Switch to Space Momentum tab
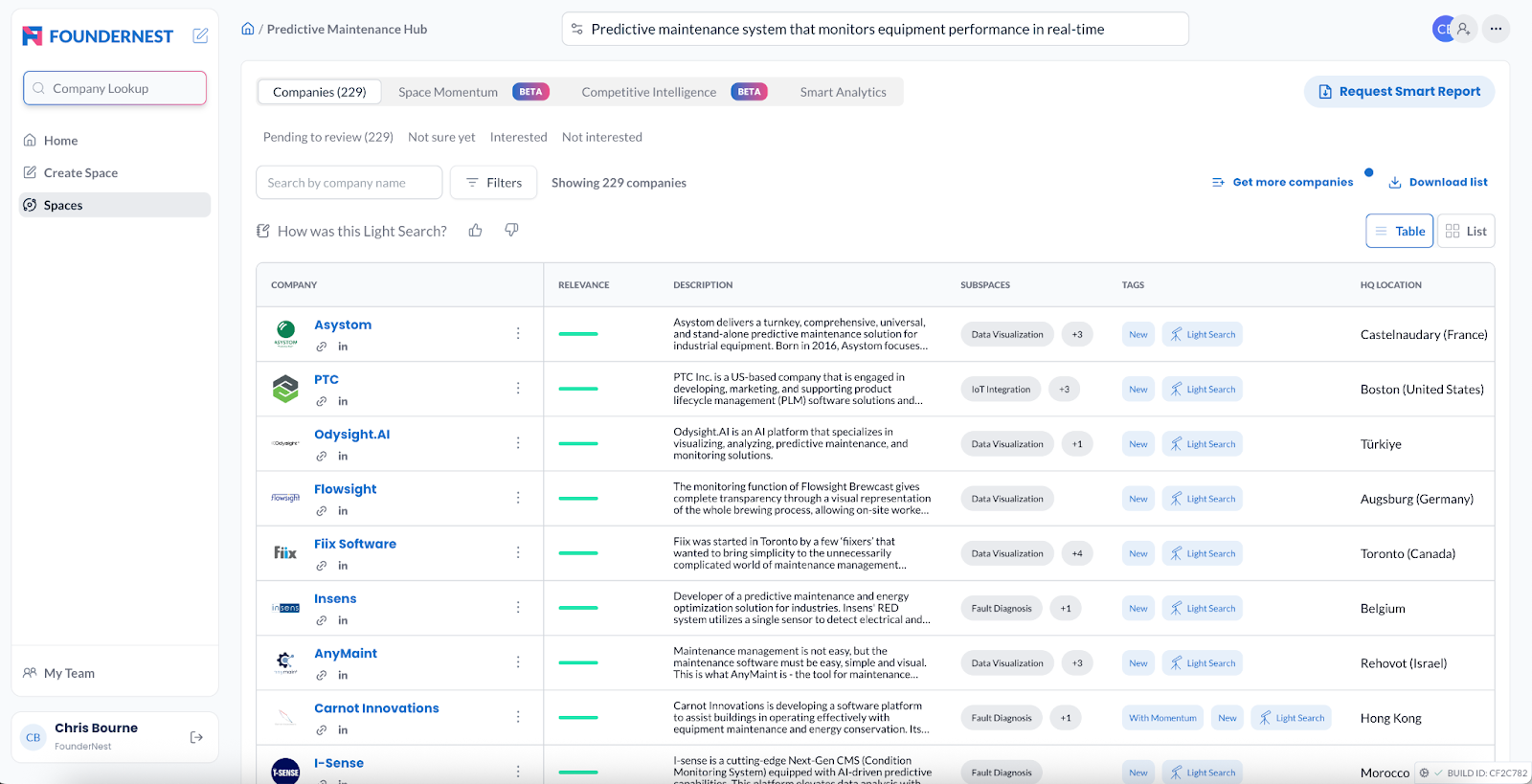The width and height of the screenshot is (1532, 784). click(x=448, y=92)
